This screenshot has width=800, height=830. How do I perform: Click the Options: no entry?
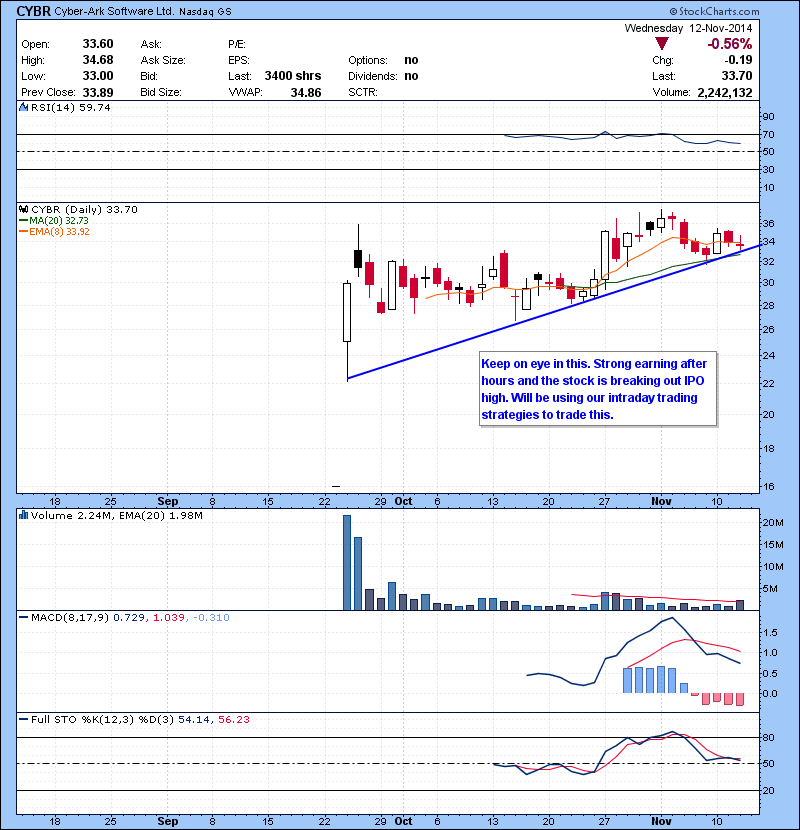pyautogui.click(x=383, y=60)
